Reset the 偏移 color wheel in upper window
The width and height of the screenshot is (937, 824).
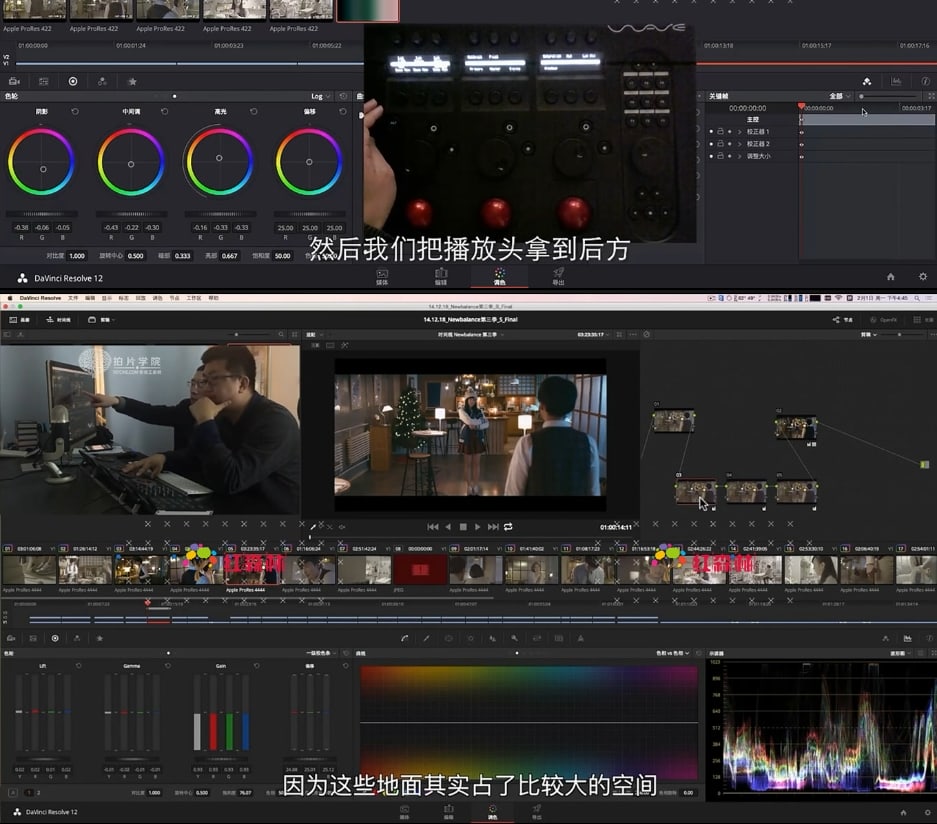point(342,112)
